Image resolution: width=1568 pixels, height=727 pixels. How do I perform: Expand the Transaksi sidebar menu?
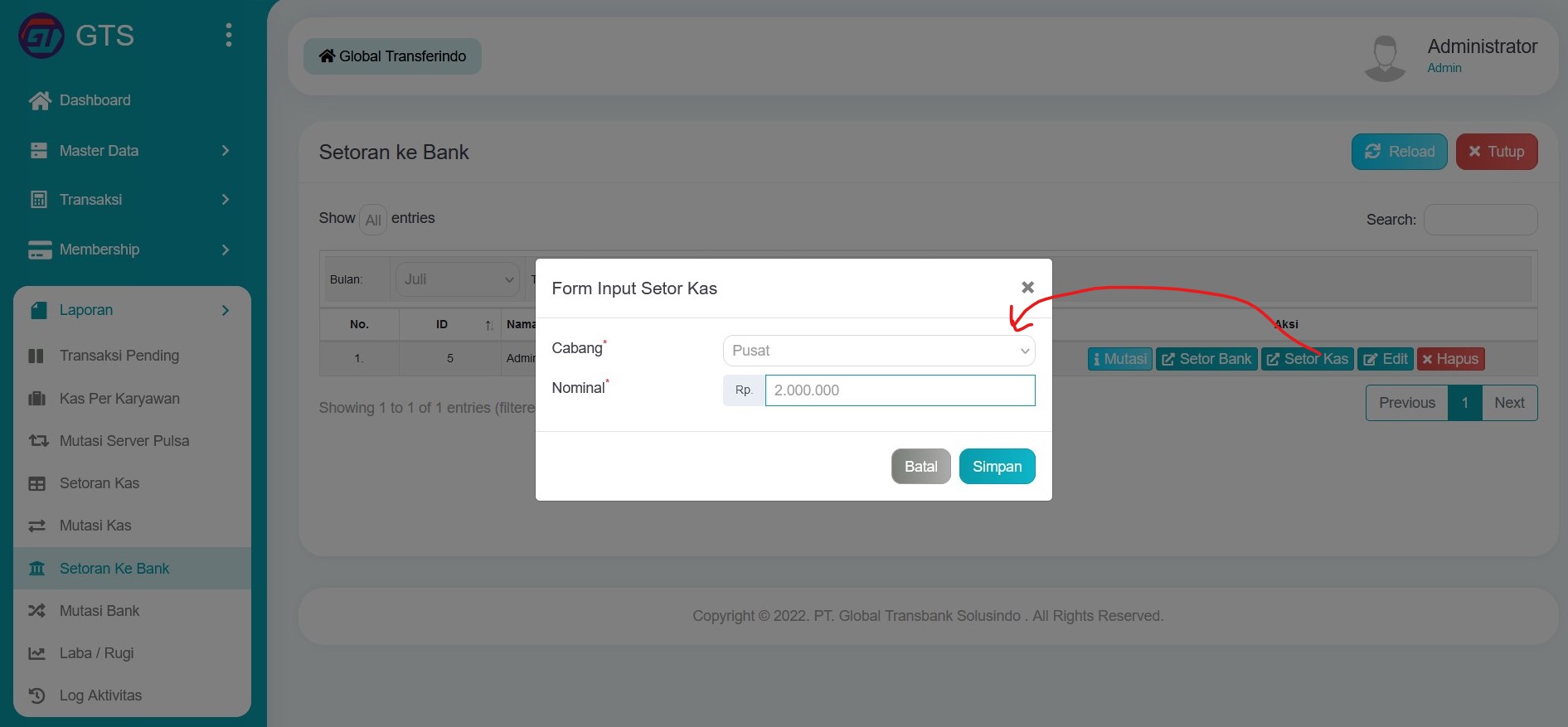pos(129,200)
